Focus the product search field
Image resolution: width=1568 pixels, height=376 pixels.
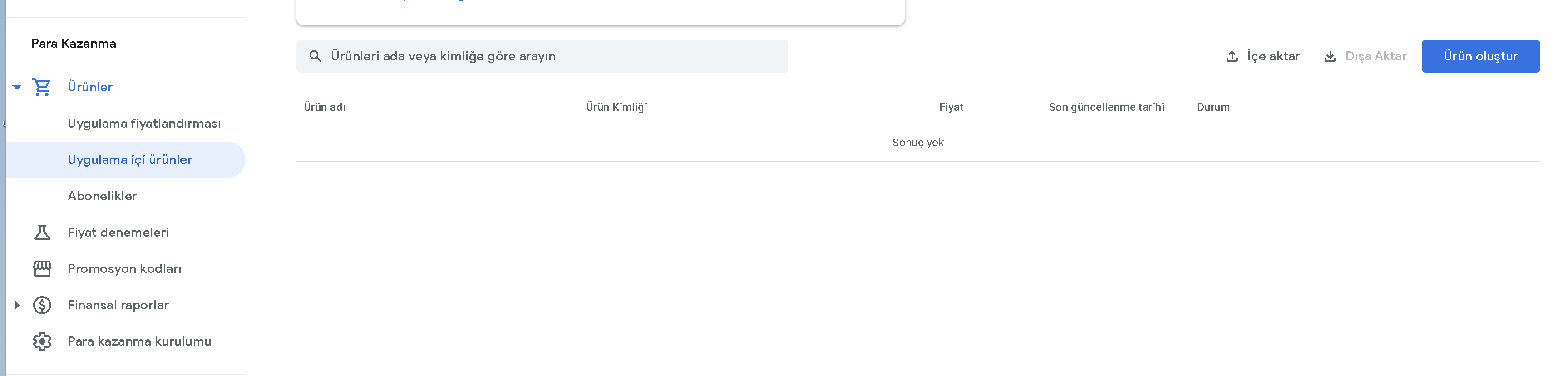(542, 57)
